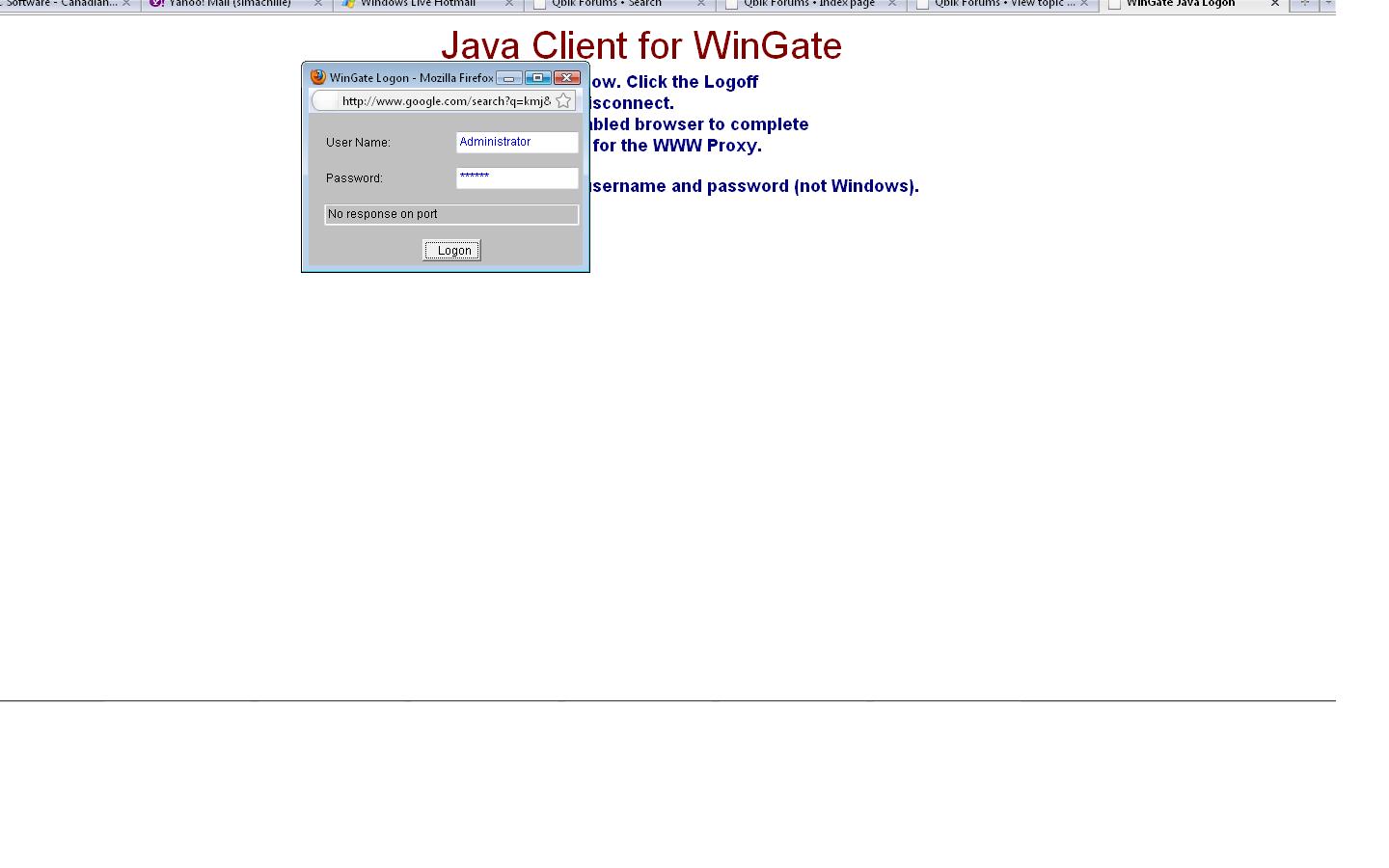Bookmark page with the star icon
Screen dimensions: 1389x868
563,100
